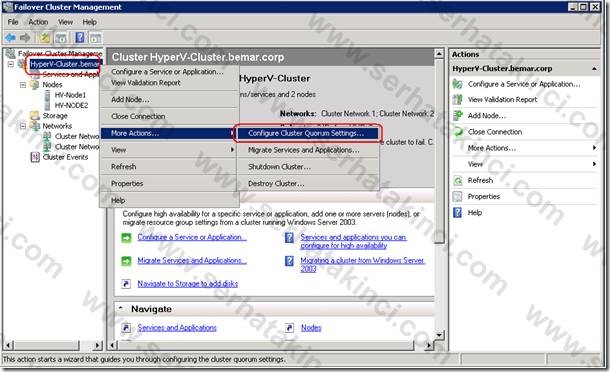Click the Refresh icon in Actions pane
Screen dimensions: 610x372
pos(458,181)
